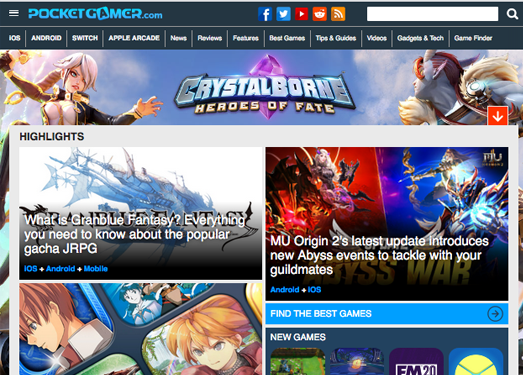
Task: Click the magnifier search icon
Action: point(512,14)
